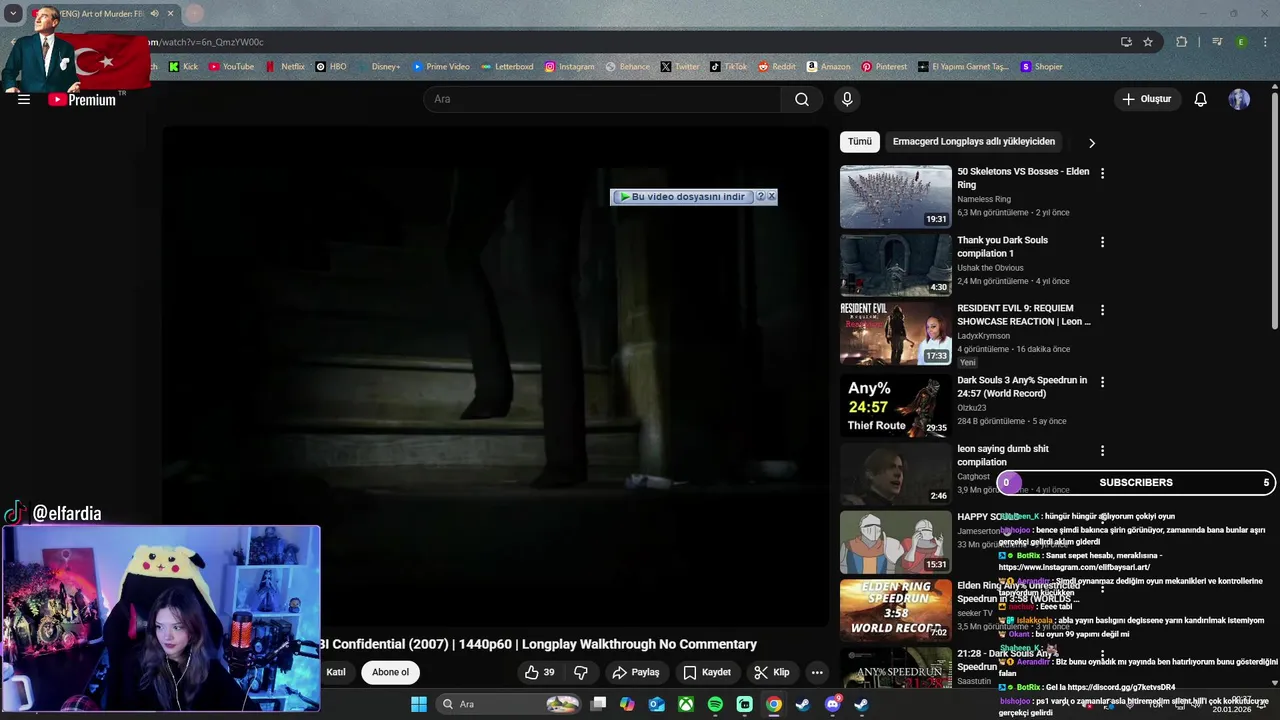Open the TikTok bookmark
The height and width of the screenshot is (720, 1280).
(x=729, y=67)
